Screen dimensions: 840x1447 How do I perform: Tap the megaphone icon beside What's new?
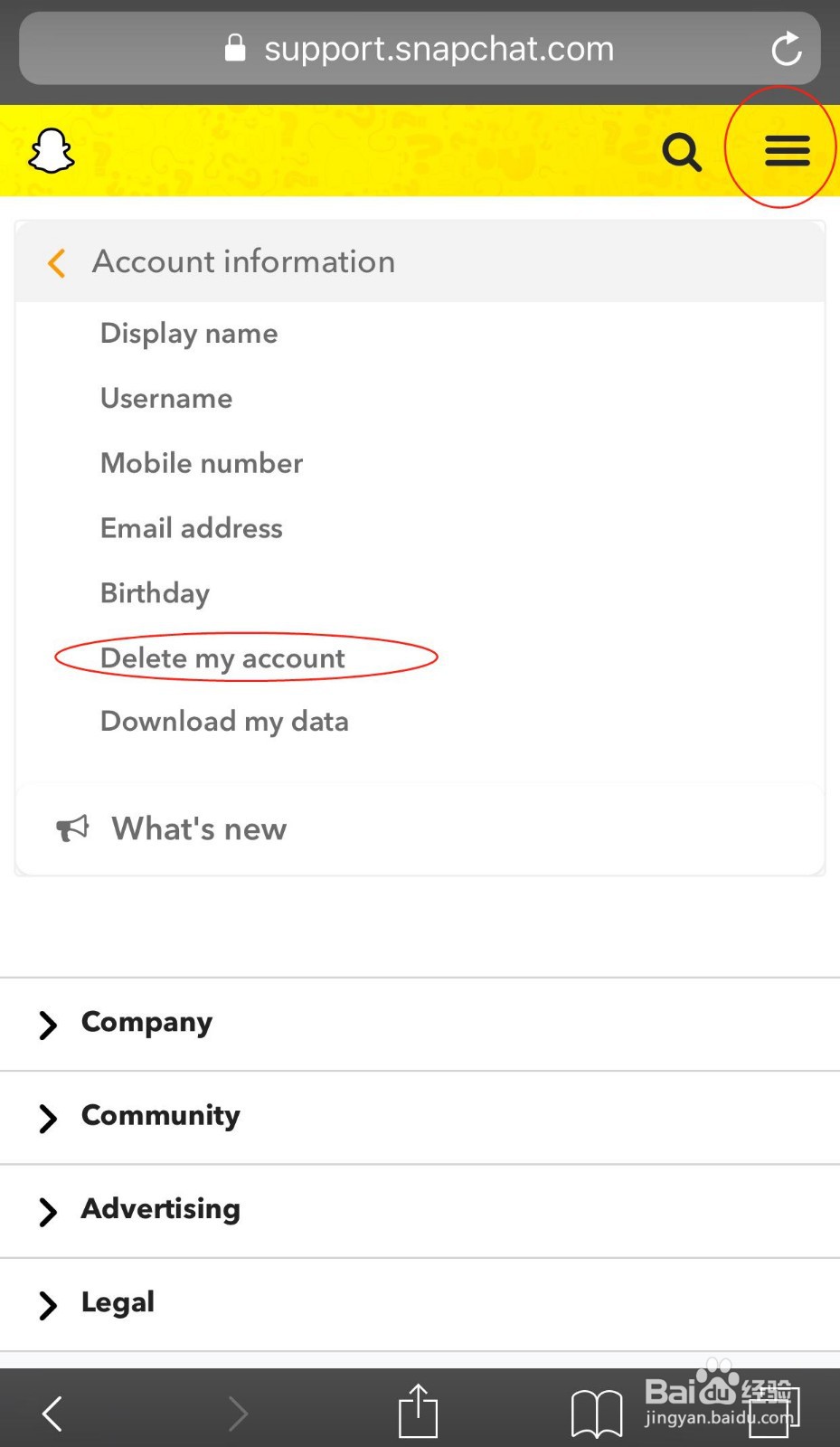click(x=72, y=828)
